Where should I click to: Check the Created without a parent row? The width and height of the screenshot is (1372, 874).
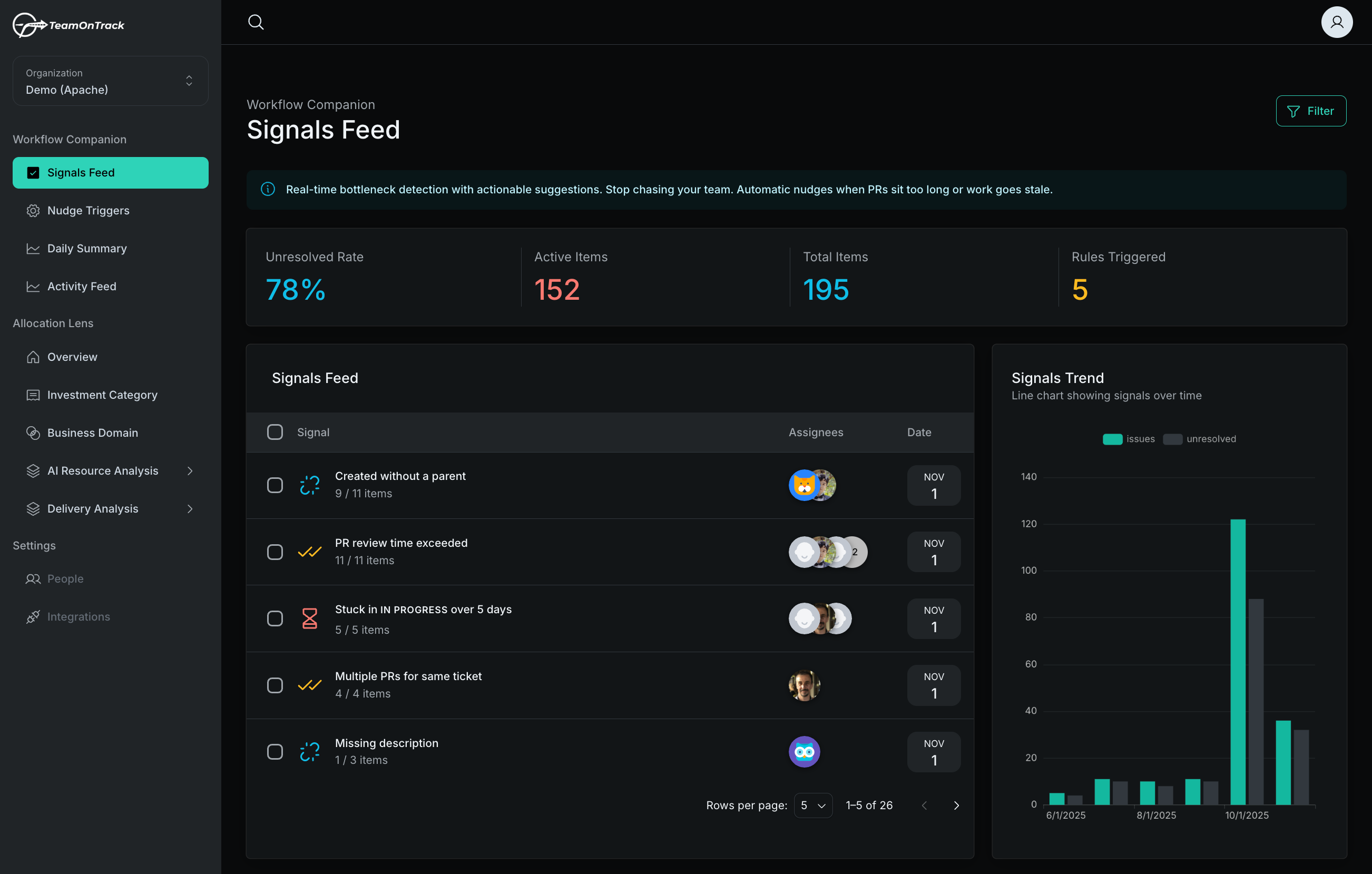(275, 485)
